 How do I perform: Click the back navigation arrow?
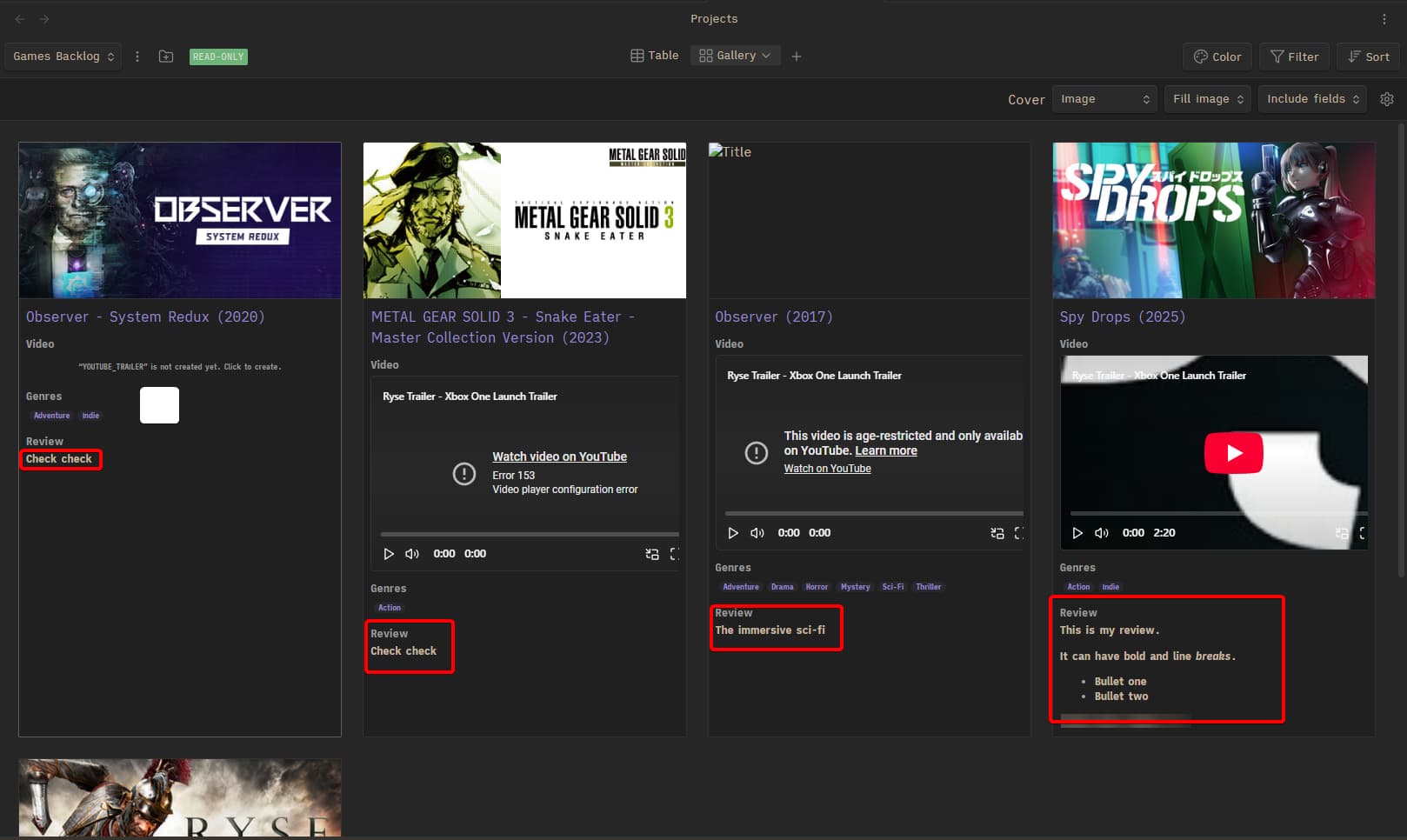(x=20, y=19)
